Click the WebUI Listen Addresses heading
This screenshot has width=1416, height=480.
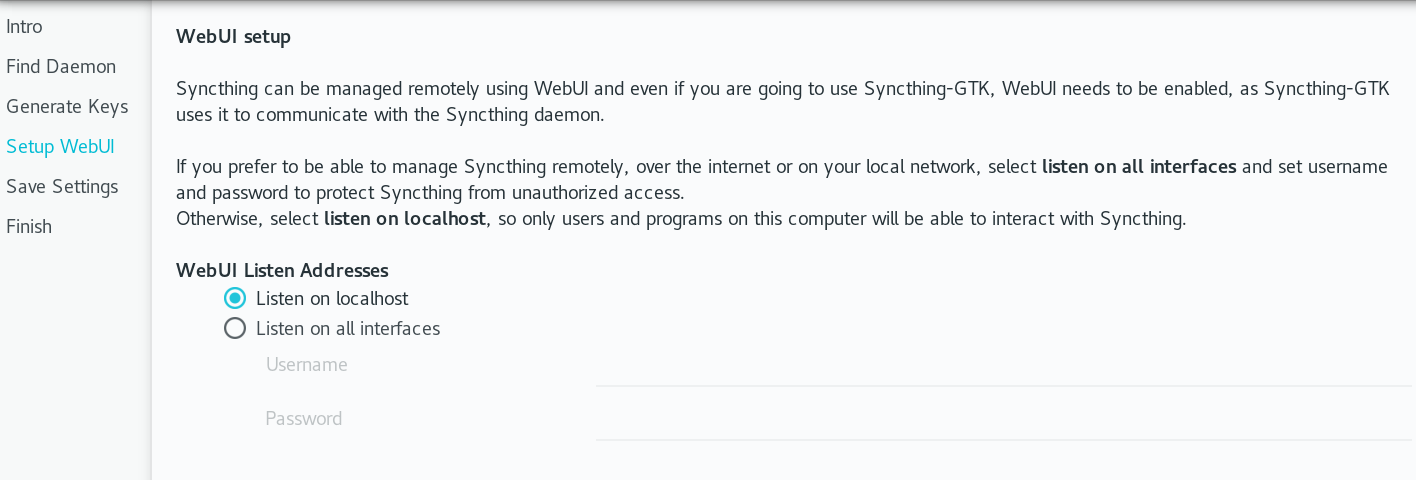[x=282, y=270]
